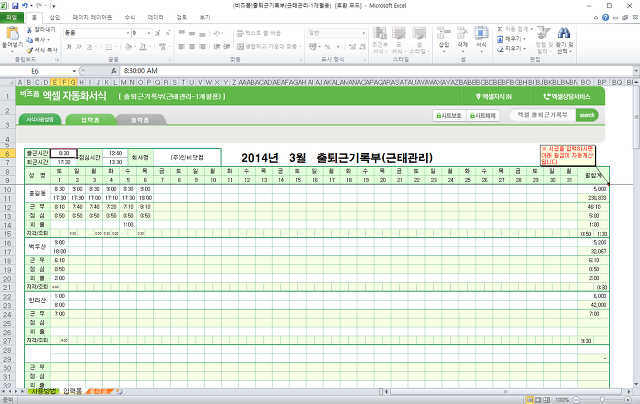Screen dimensions: 640x404
Task: Open the number format (일반) dropdown
Action: coord(363,33)
